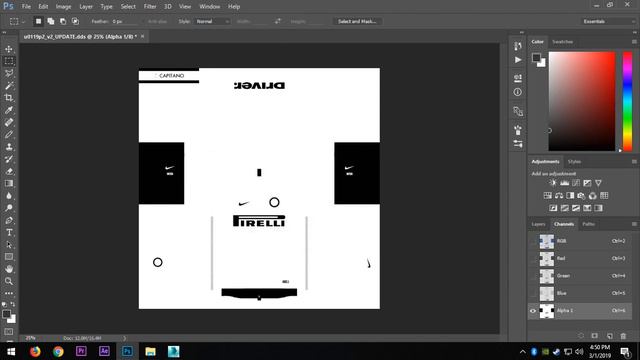640x360 pixels.
Task: Open the Color panel menu
Action: pos(634,42)
